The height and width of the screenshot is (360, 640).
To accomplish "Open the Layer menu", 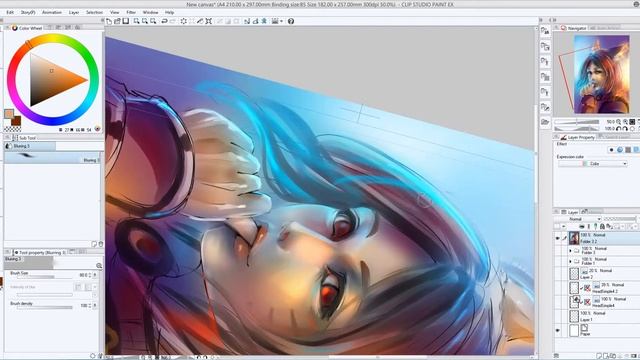I will pyautogui.click(x=74, y=13).
